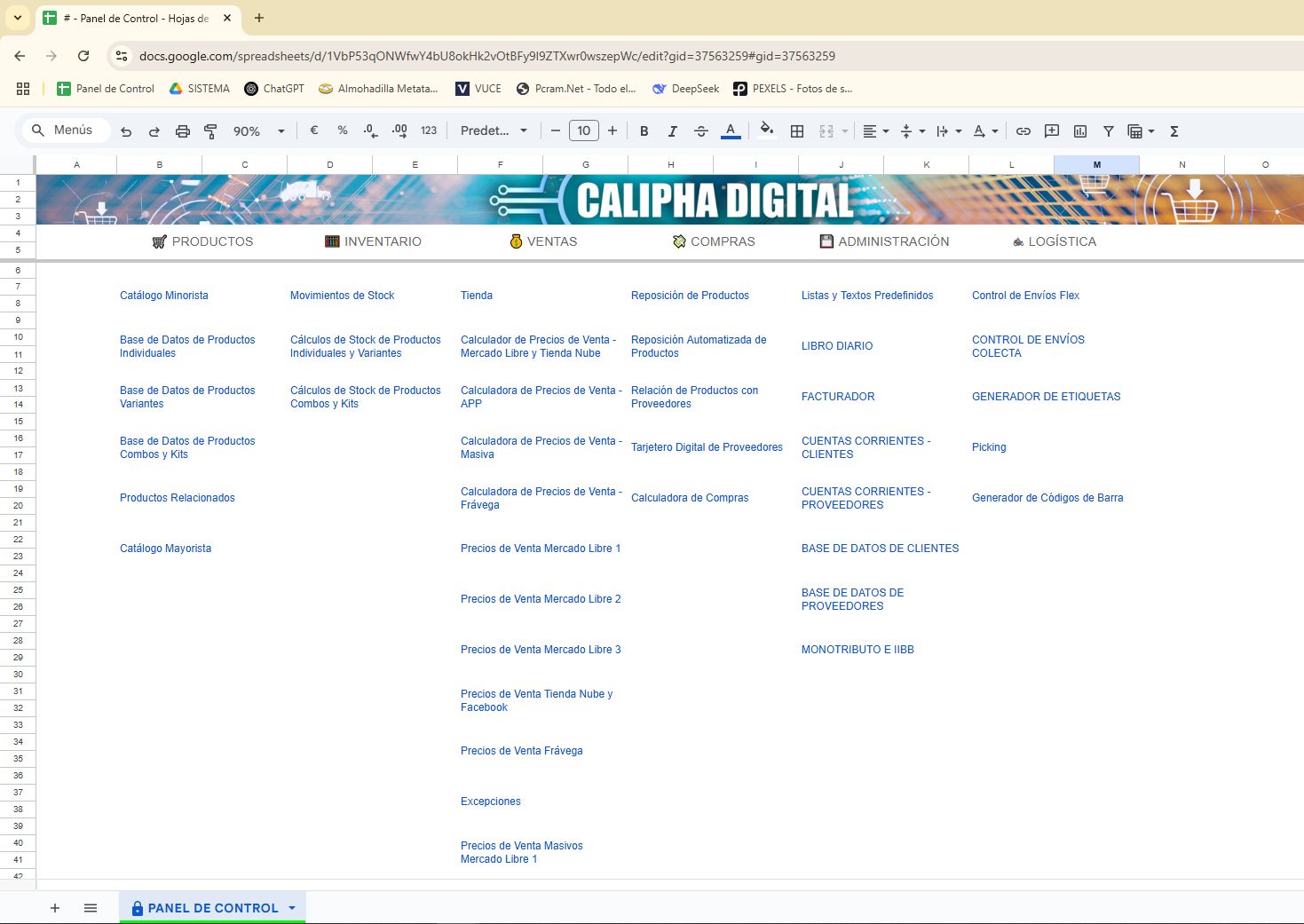1304x924 pixels.
Task: Open the fill color paint bucket
Action: (767, 131)
